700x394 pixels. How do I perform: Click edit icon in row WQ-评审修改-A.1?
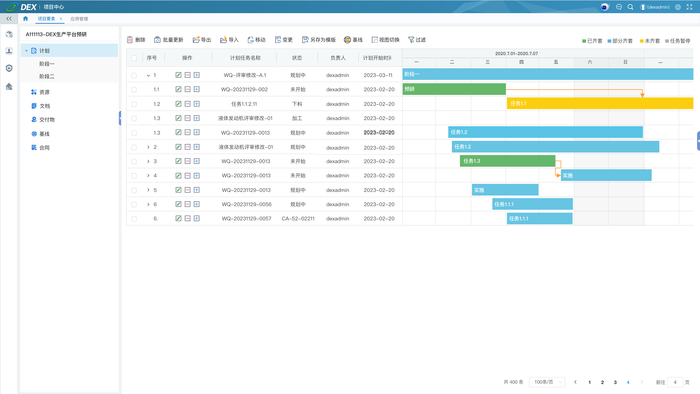178,75
